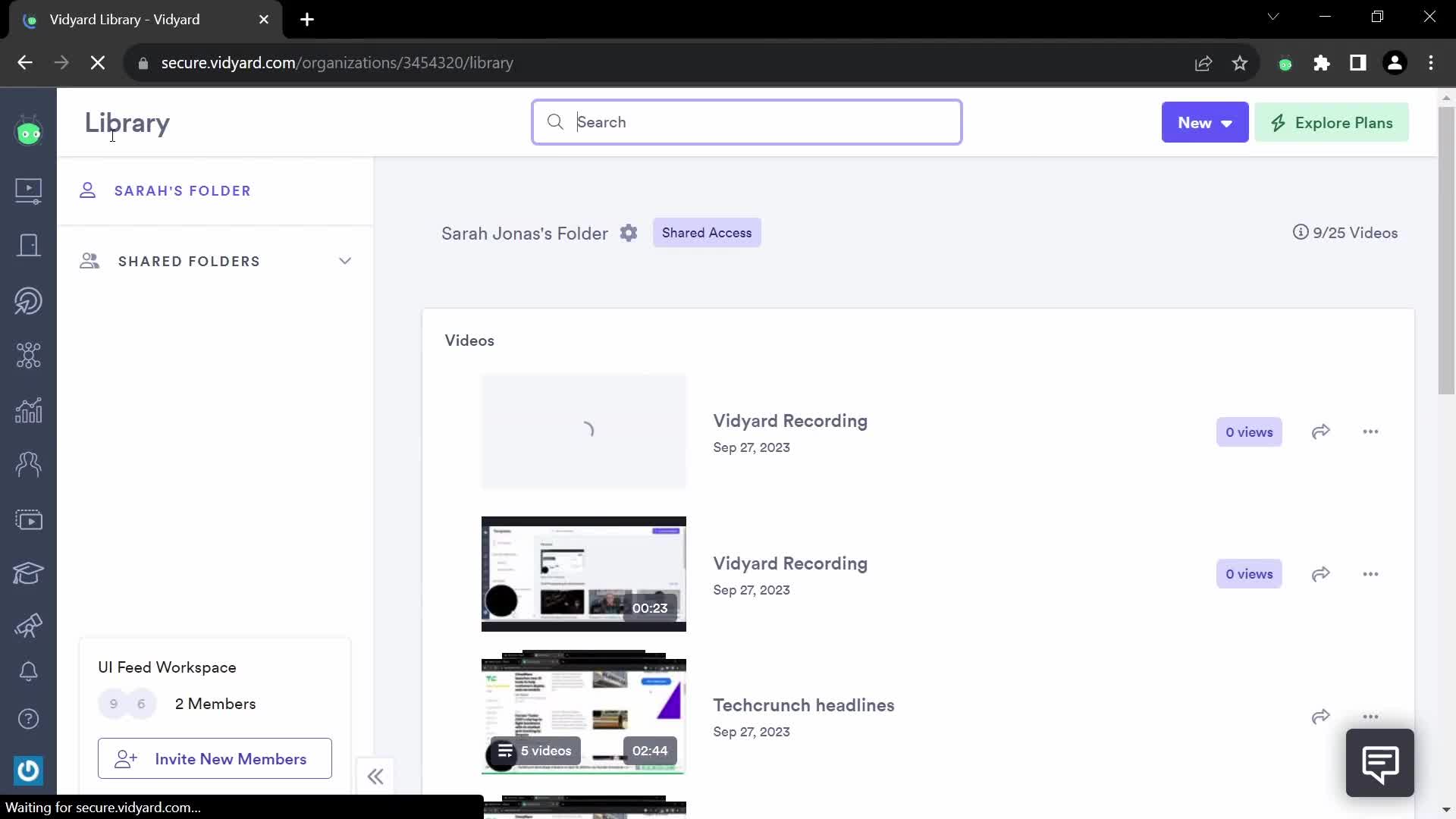Share the first Vidyard Recording video

coord(1320,431)
